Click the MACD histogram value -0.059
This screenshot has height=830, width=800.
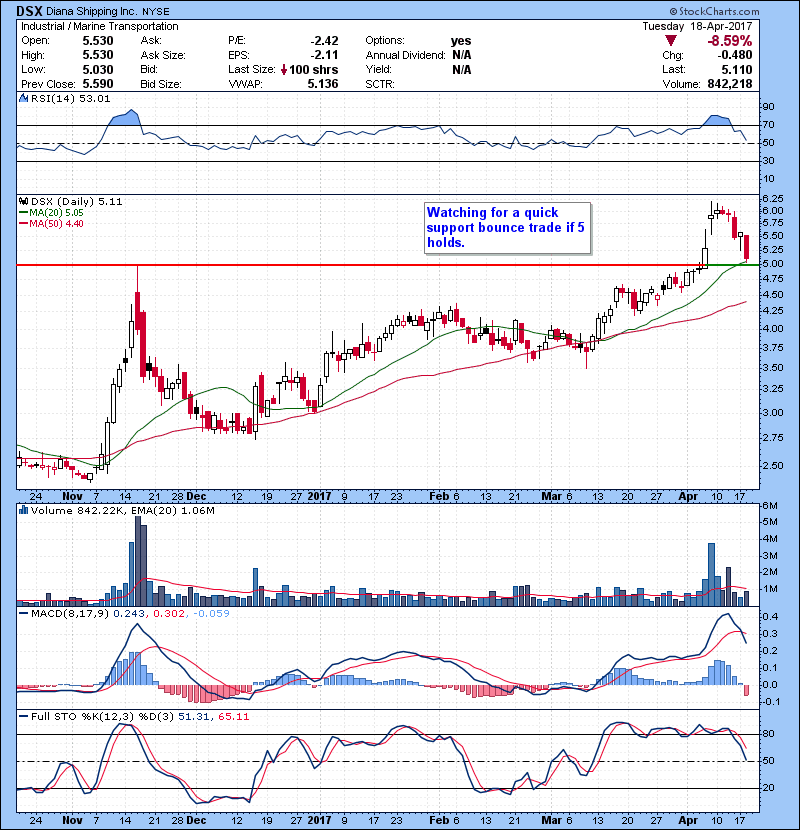tap(211, 614)
